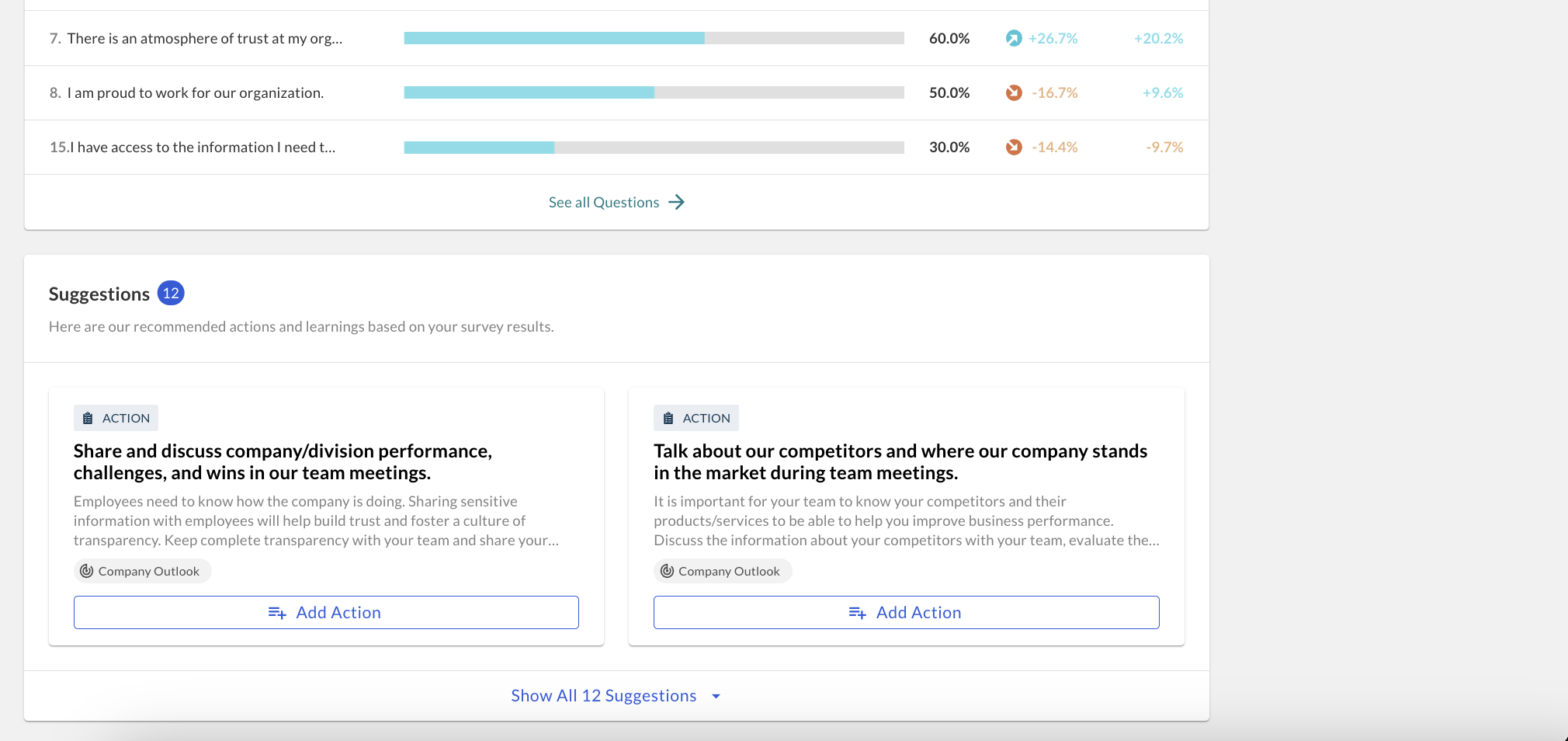This screenshot has height=741, width=1568.
Task: Add Action for sharing company performance suggestion
Action: (x=326, y=613)
